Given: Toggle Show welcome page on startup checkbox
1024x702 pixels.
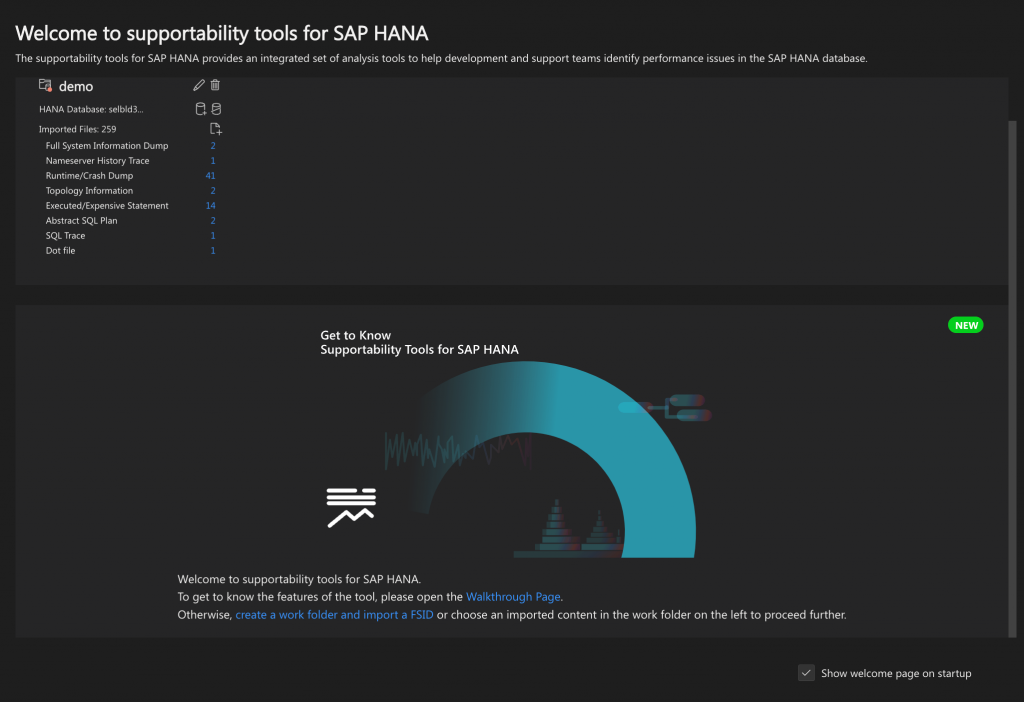Looking at the screenshot, I should click(807, 673).
